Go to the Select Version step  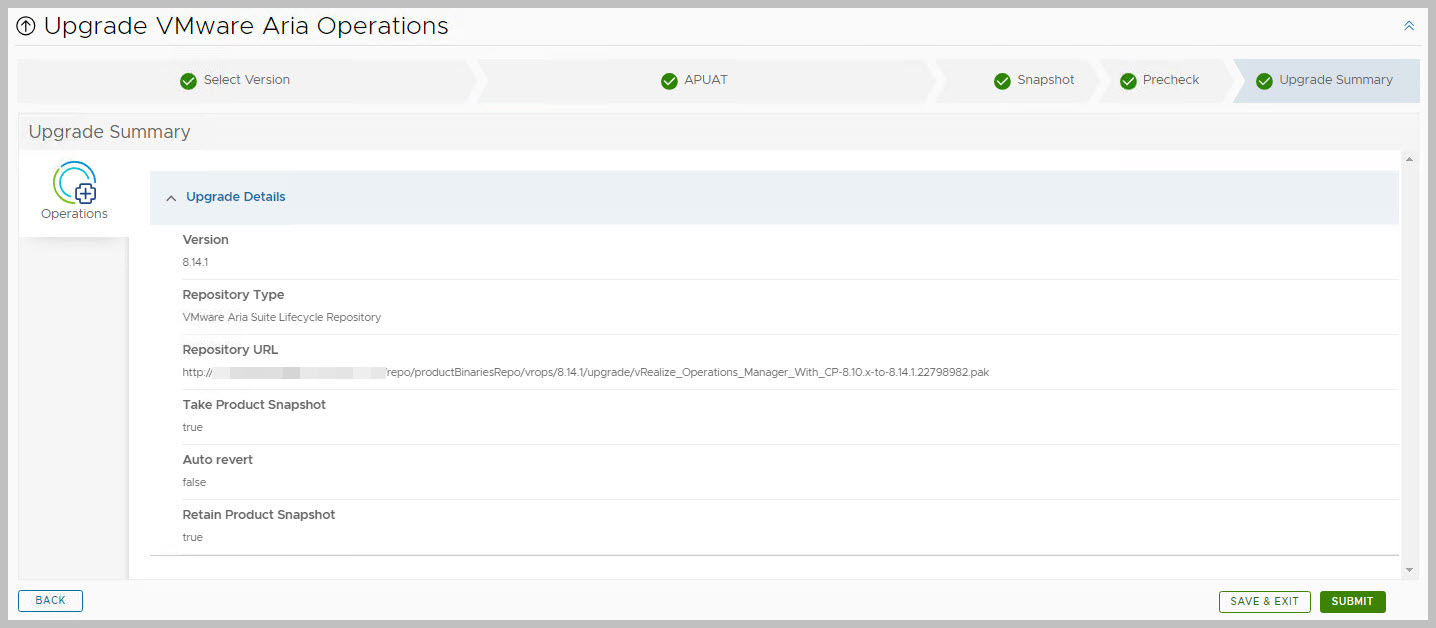click(247, 80)
